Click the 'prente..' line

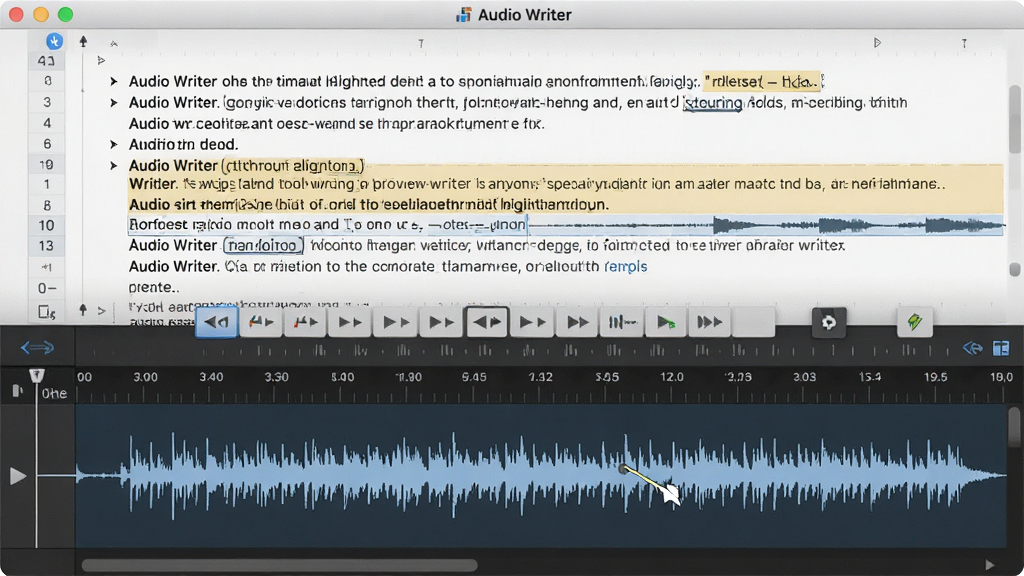click(153, 287)
